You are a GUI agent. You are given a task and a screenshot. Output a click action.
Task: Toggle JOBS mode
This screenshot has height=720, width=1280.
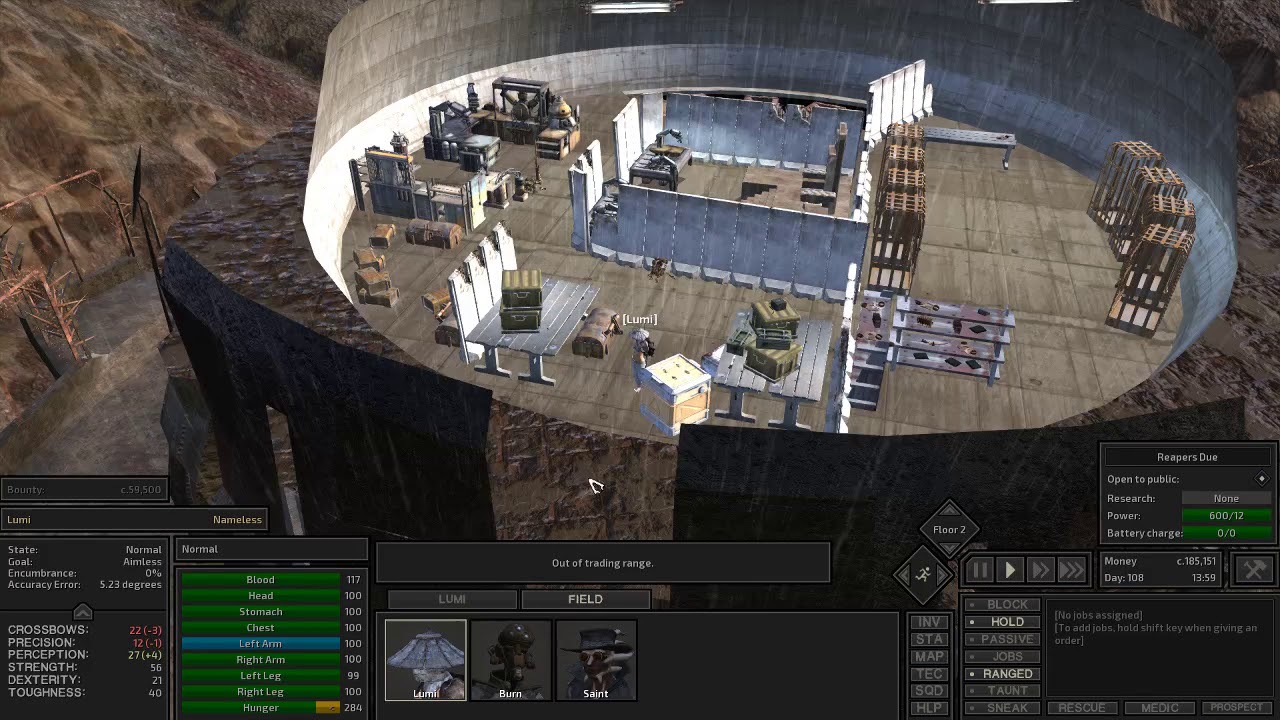click(x=1003, y=656)
